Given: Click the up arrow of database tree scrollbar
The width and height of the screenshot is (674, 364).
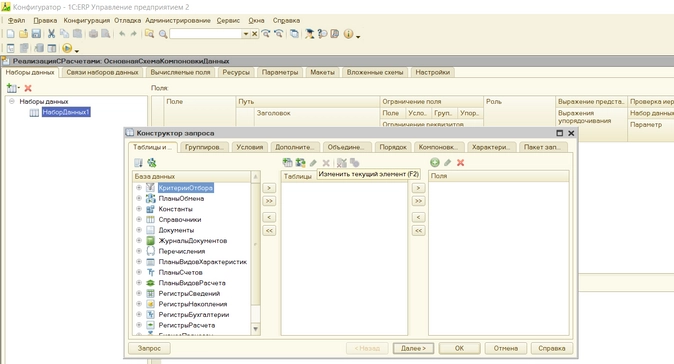Looking at the screenshot, I should coord(255,176).
